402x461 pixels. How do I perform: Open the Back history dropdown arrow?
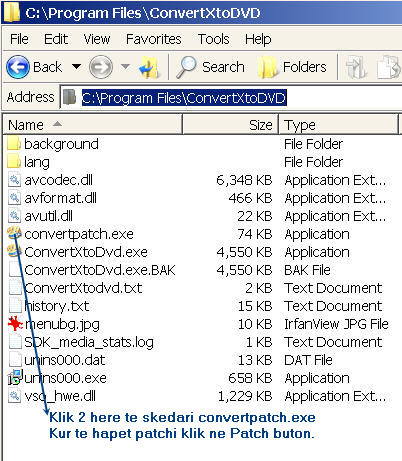(x=76, y=67)
